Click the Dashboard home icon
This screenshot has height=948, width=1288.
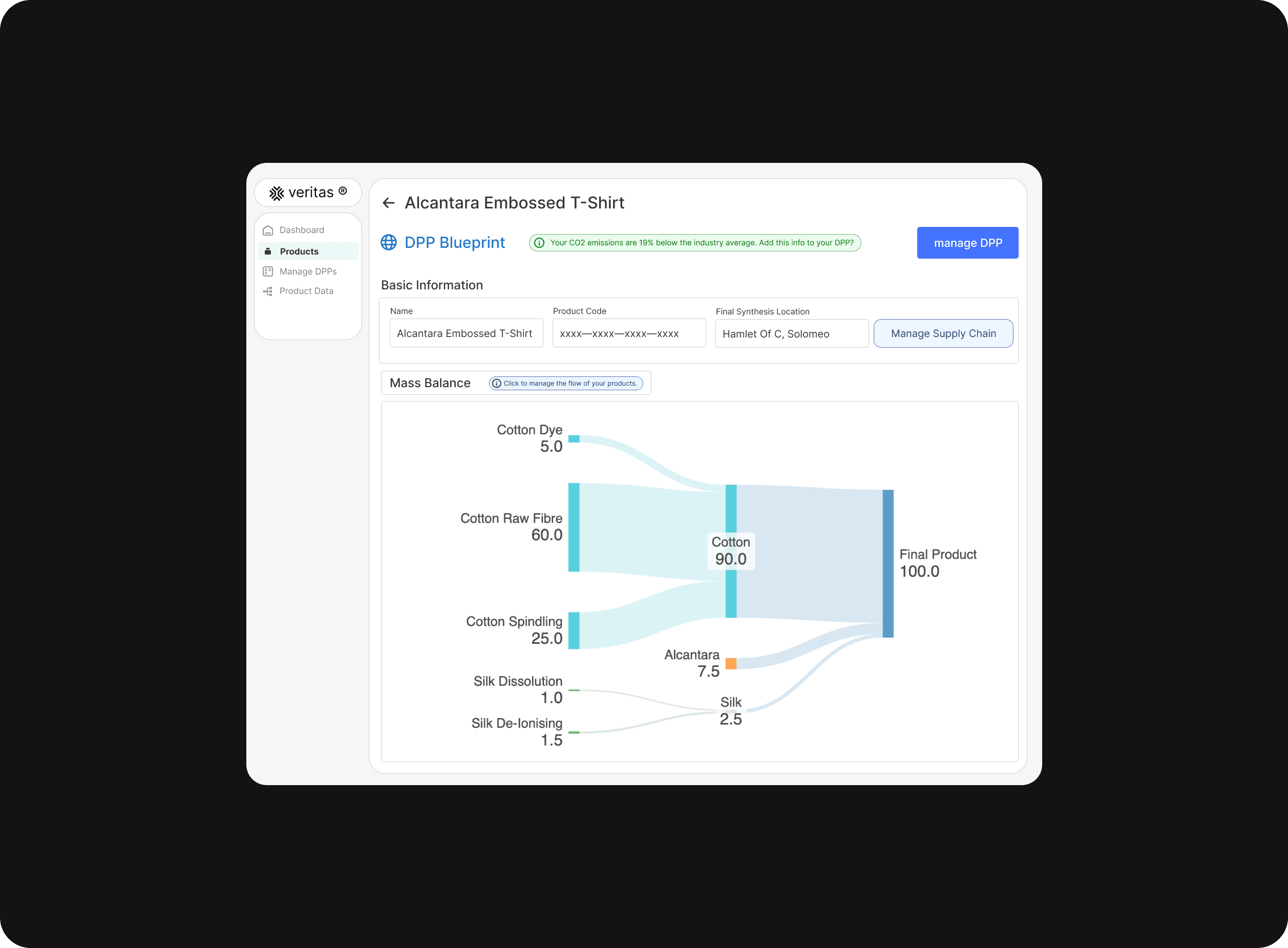[x=267, y=230]
